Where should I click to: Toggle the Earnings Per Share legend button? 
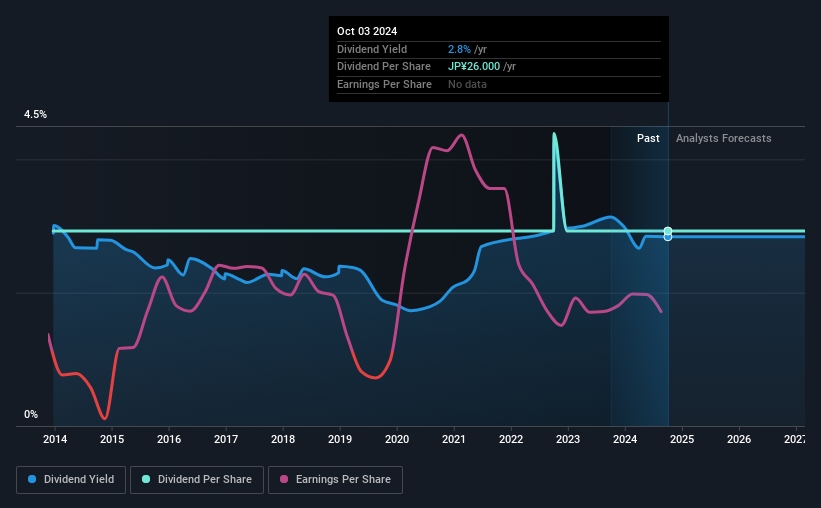[335, 480]
